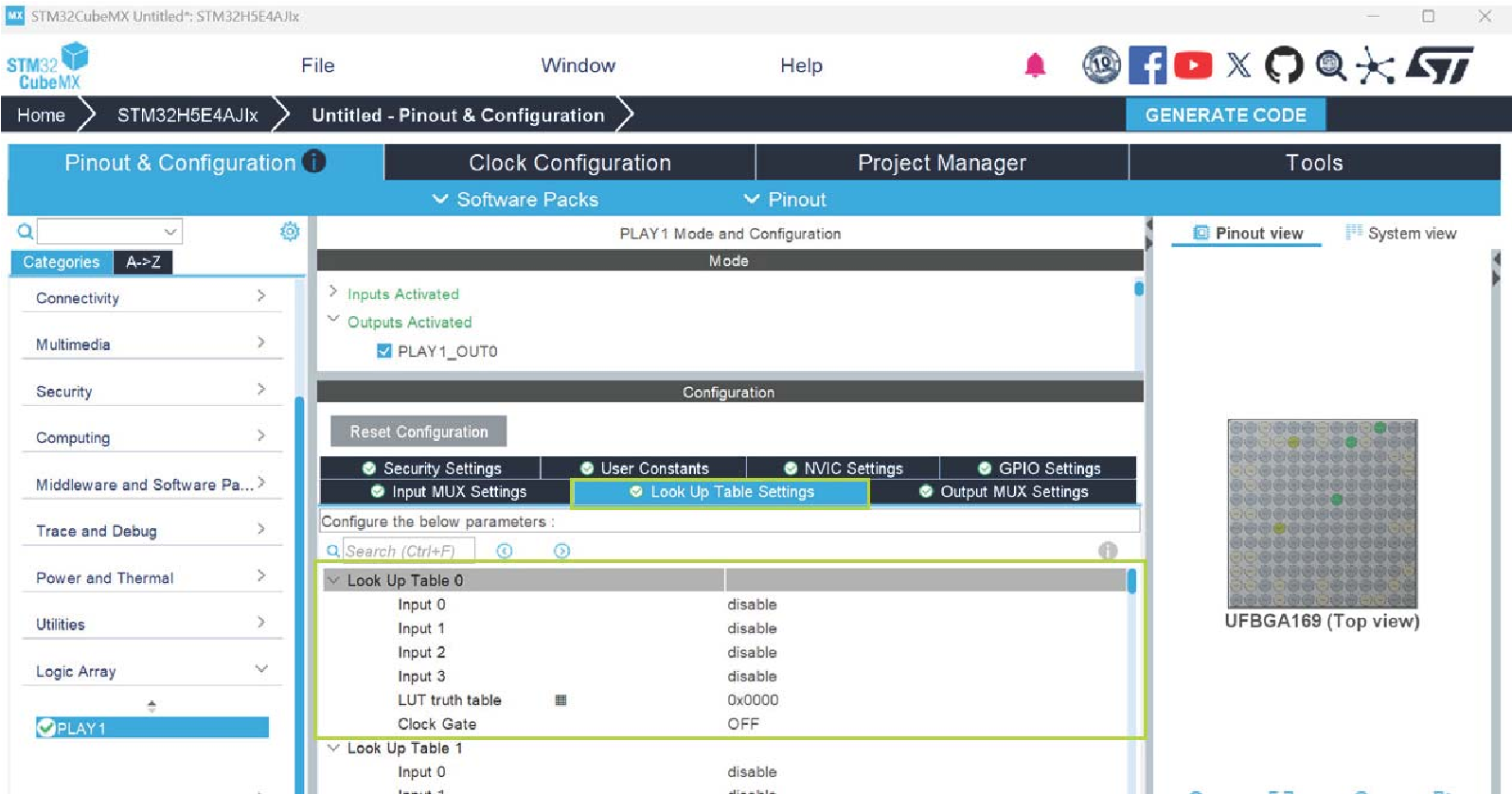
Task: Click the GENERATE CODE button
Action: (1225, 115)
